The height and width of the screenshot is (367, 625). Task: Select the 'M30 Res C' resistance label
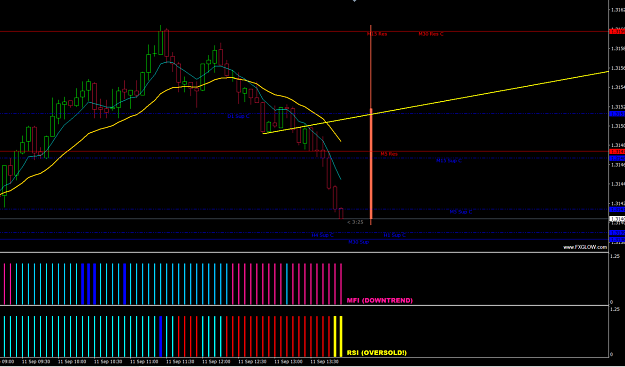pos(431,34)
